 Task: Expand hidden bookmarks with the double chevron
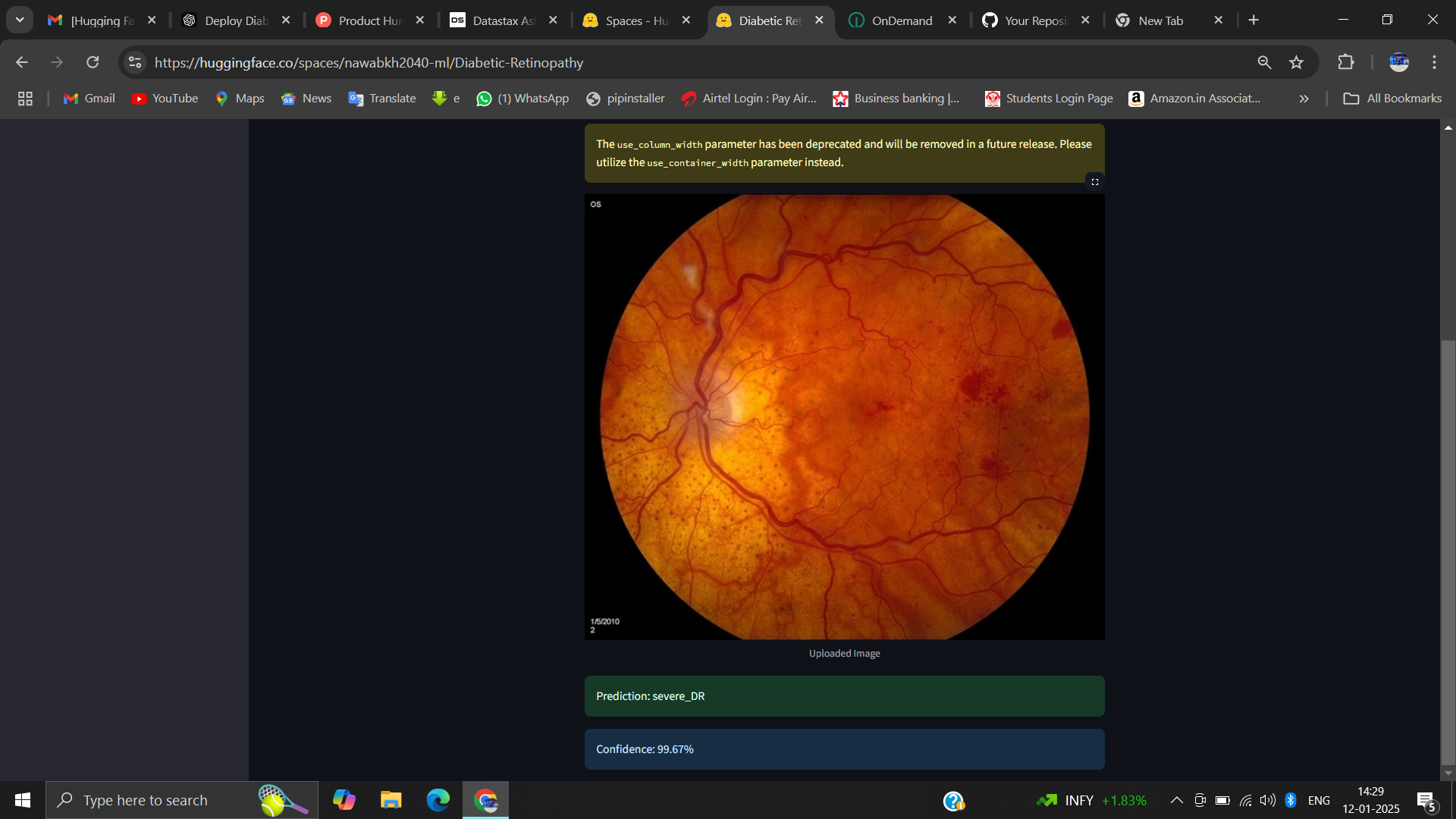[1304, 99]
